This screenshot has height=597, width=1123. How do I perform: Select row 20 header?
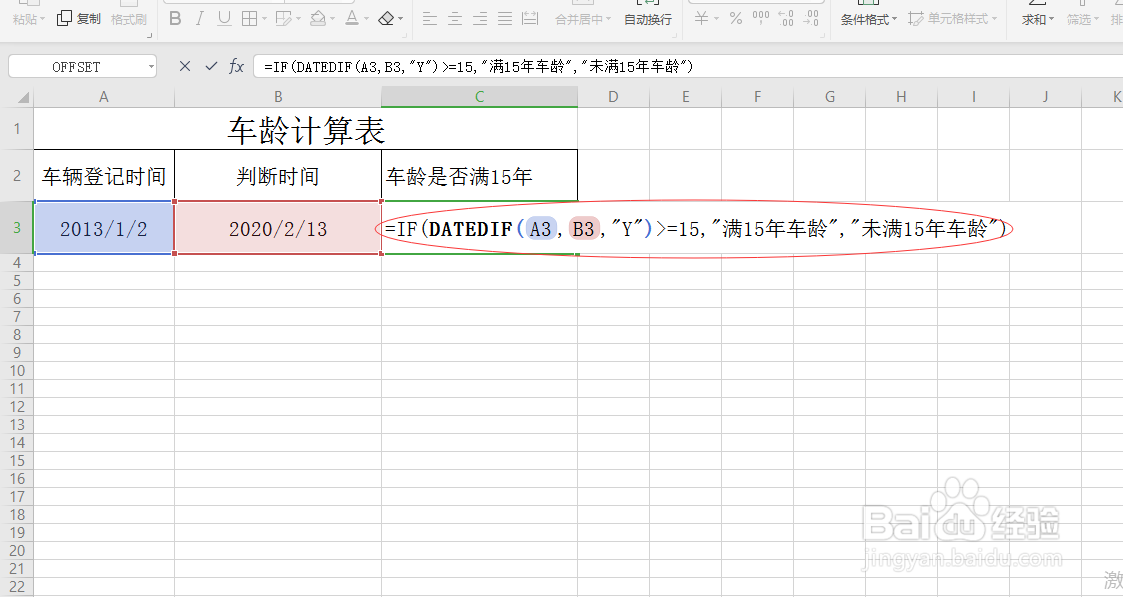pyautogui.click(x=16, y=550)
